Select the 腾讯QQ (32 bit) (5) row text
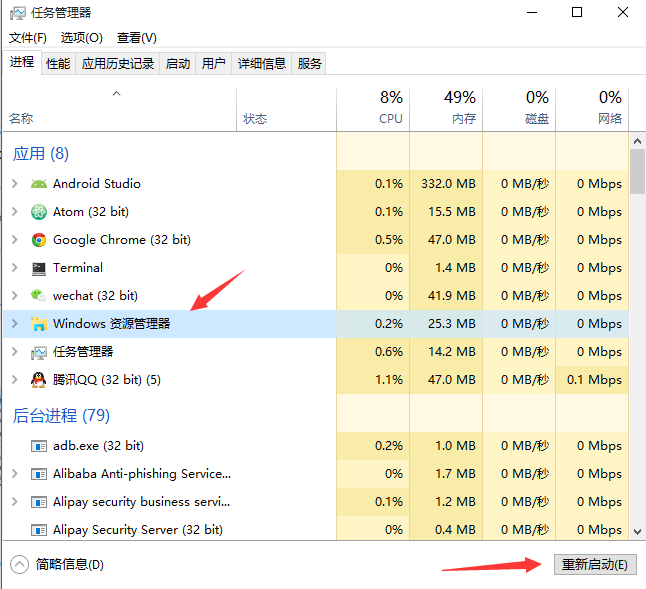This screenshot has width=646, height=589. tap(107, 380)
